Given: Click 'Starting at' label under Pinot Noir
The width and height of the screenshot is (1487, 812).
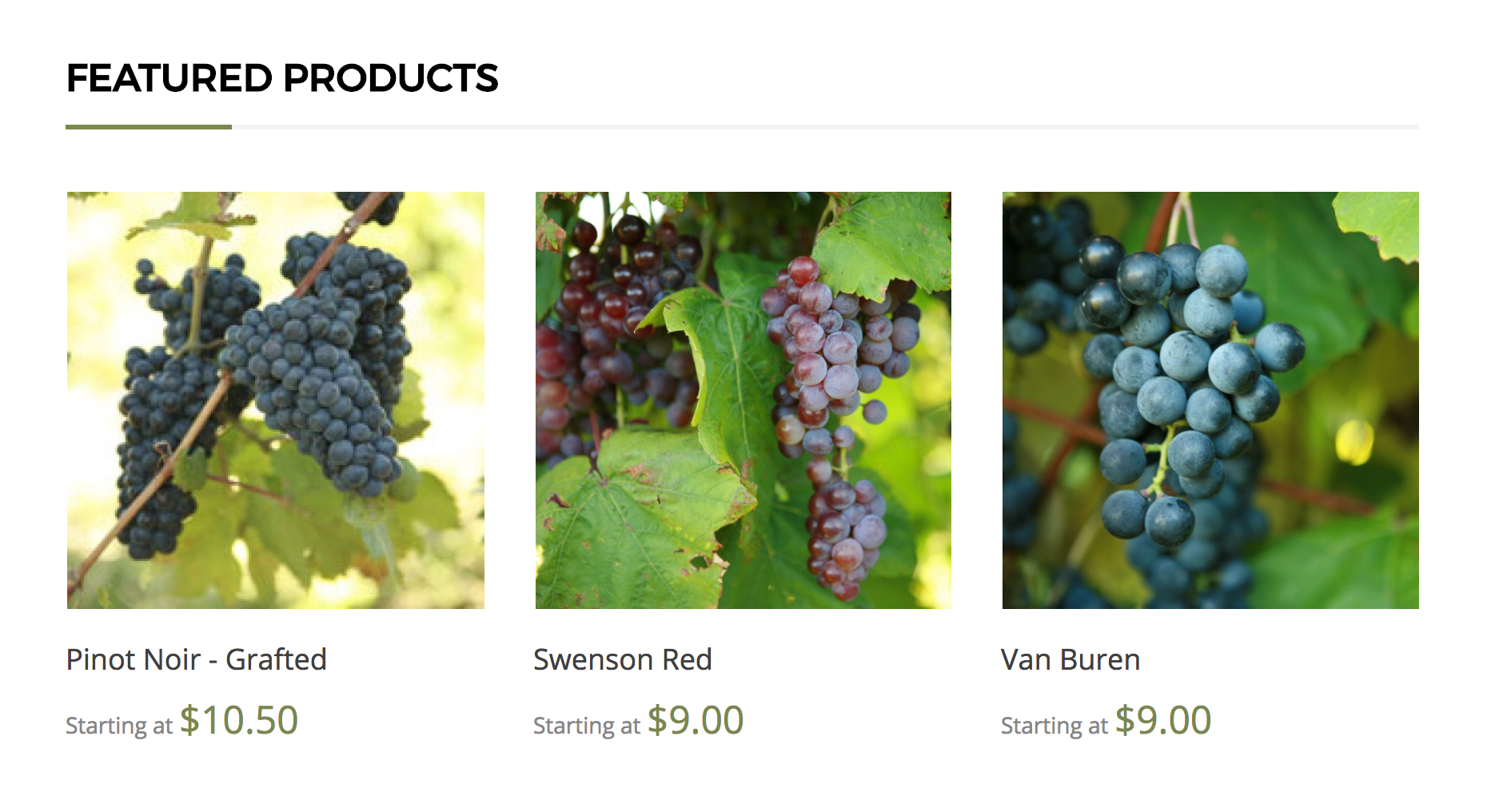Looking at the screenshot, I should pos(119,726).
